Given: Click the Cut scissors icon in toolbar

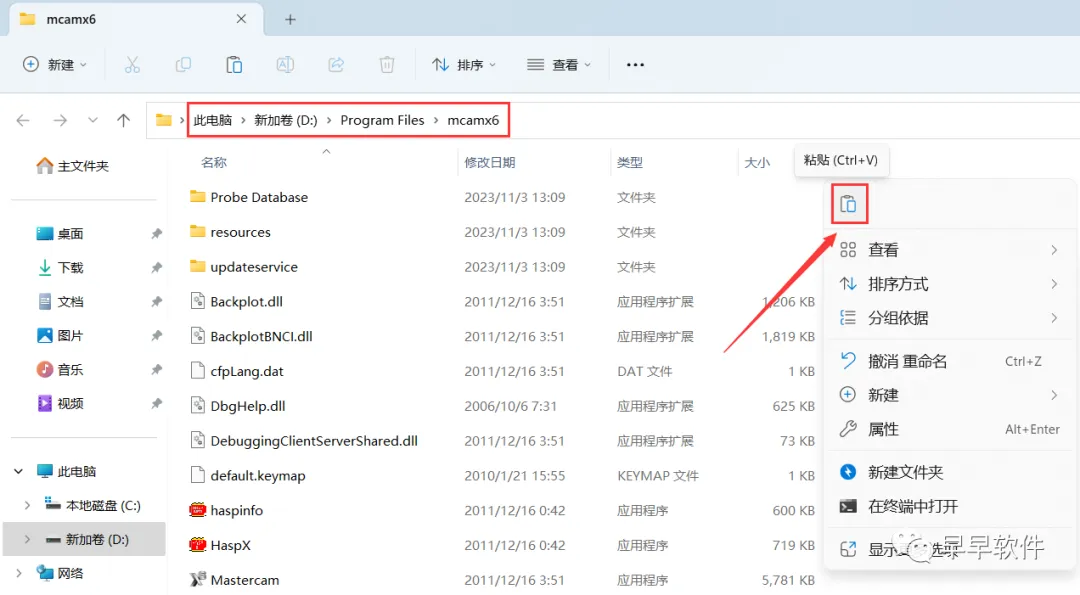Looking at the screenshot, I should (x=132, y=65).
